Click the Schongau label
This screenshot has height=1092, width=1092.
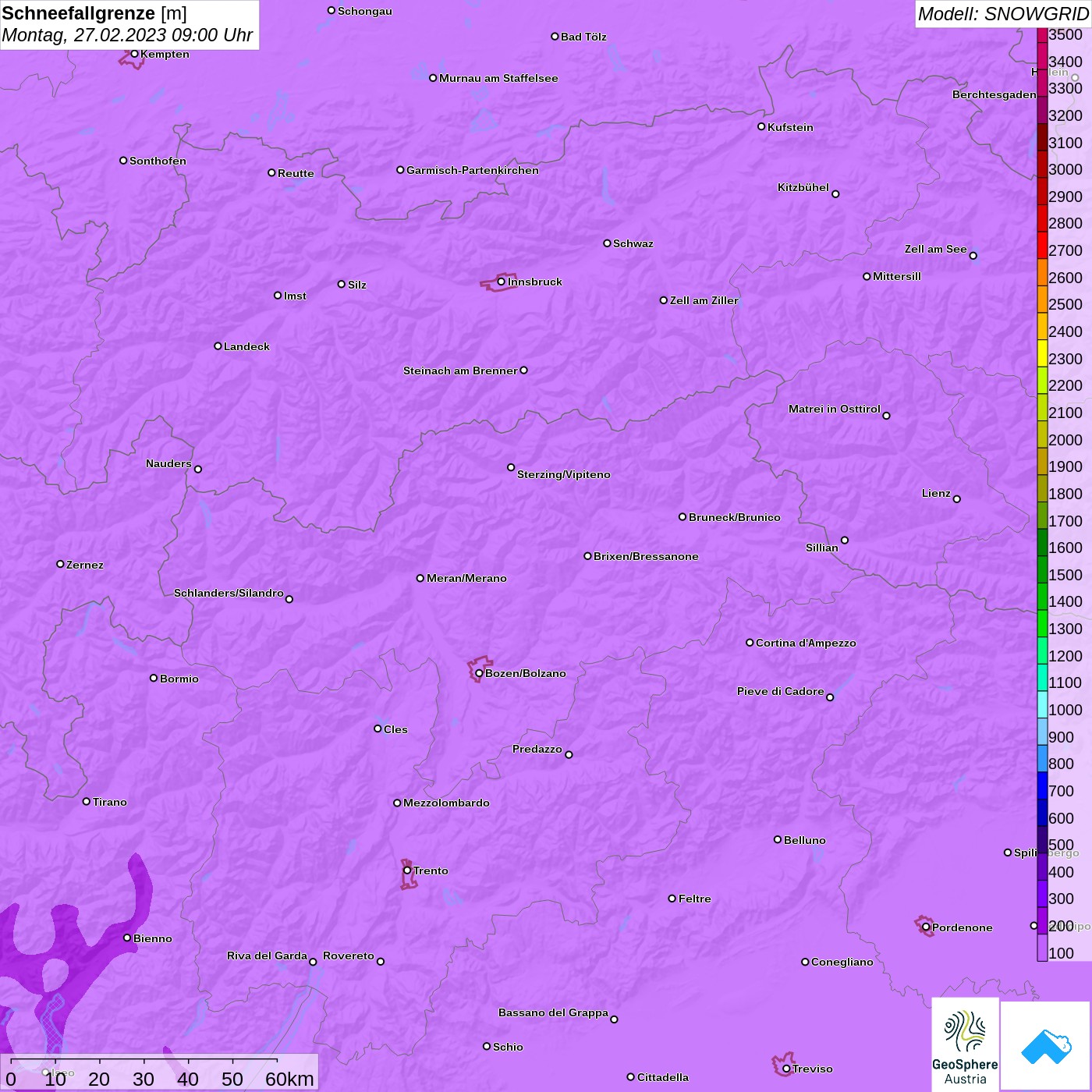[x=365, y=11]
